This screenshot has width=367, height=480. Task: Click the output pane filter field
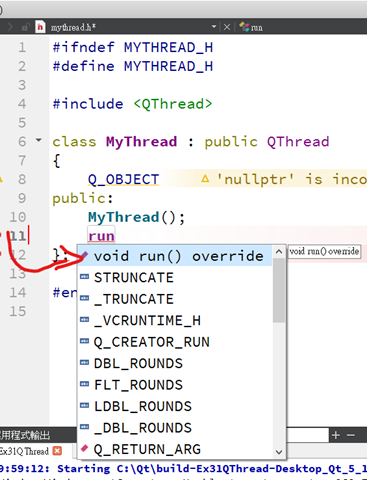coord(307,435)
